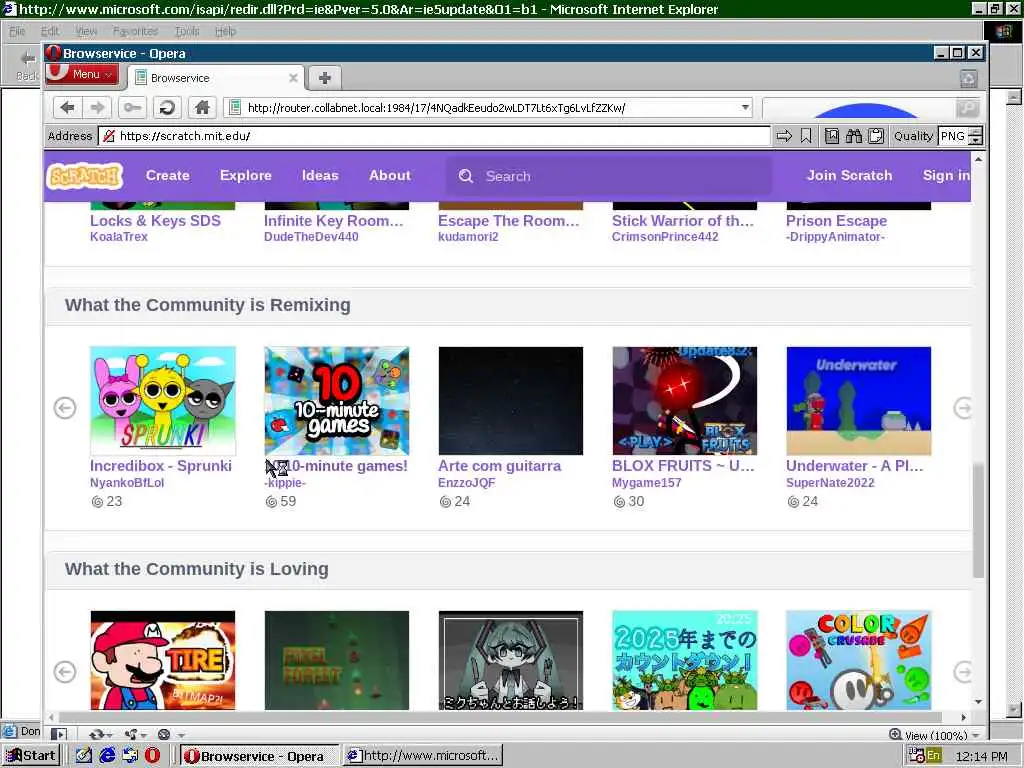Click the next arrow in the Loving carousel
This screenshot has width=1024, height=768.
click(963, 672)
